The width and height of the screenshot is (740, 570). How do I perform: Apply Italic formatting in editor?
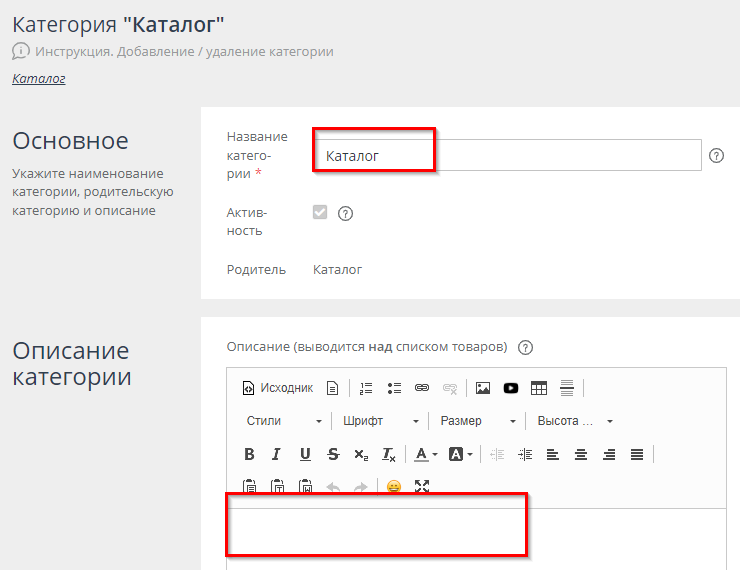[277, 454]
